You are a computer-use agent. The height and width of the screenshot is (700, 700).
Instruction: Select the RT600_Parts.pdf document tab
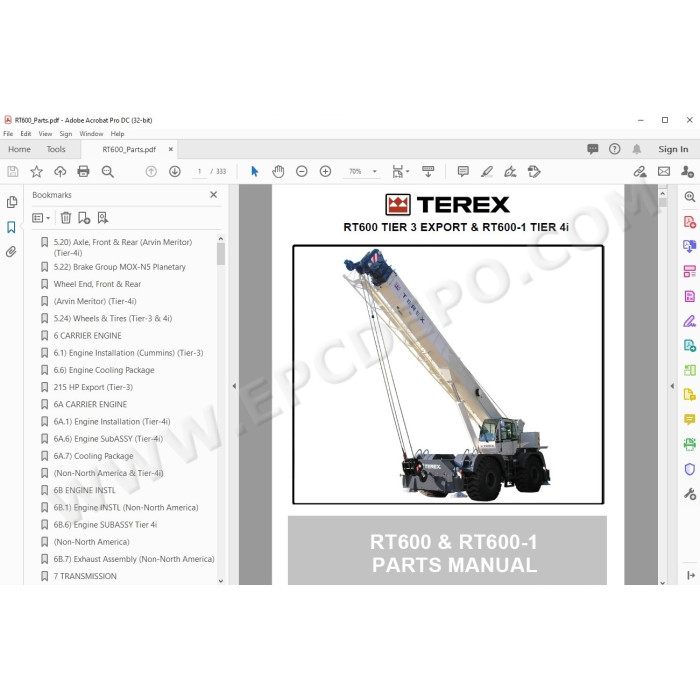coord(129,149)
